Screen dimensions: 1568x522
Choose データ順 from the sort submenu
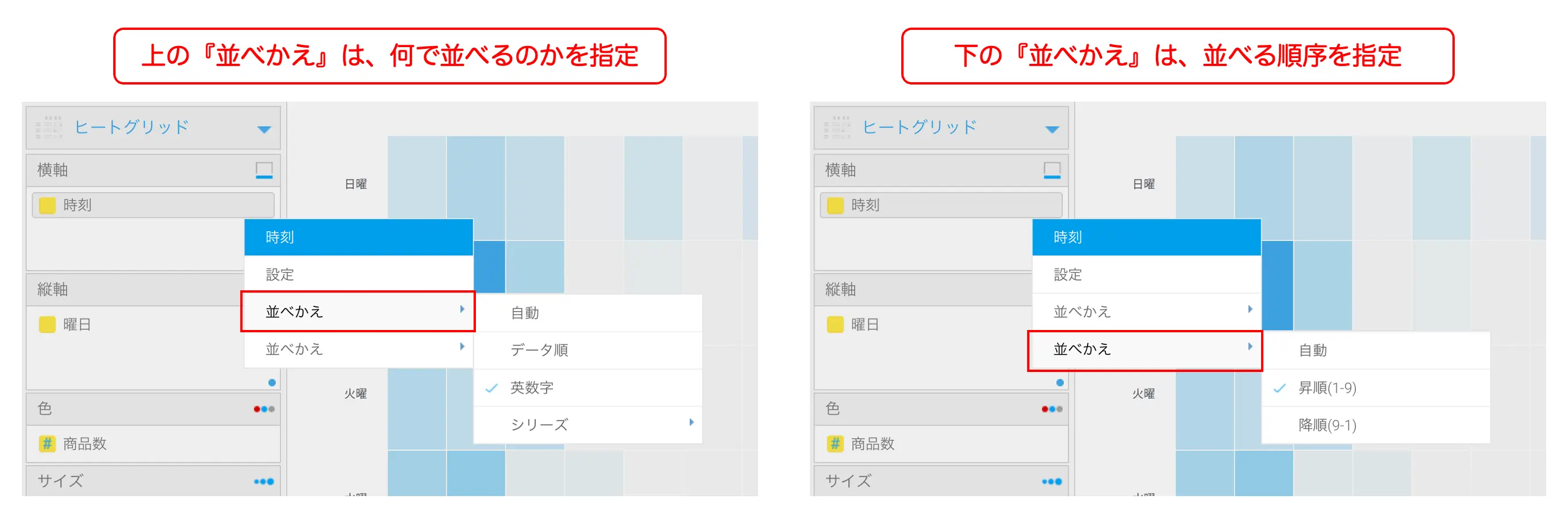539,350
